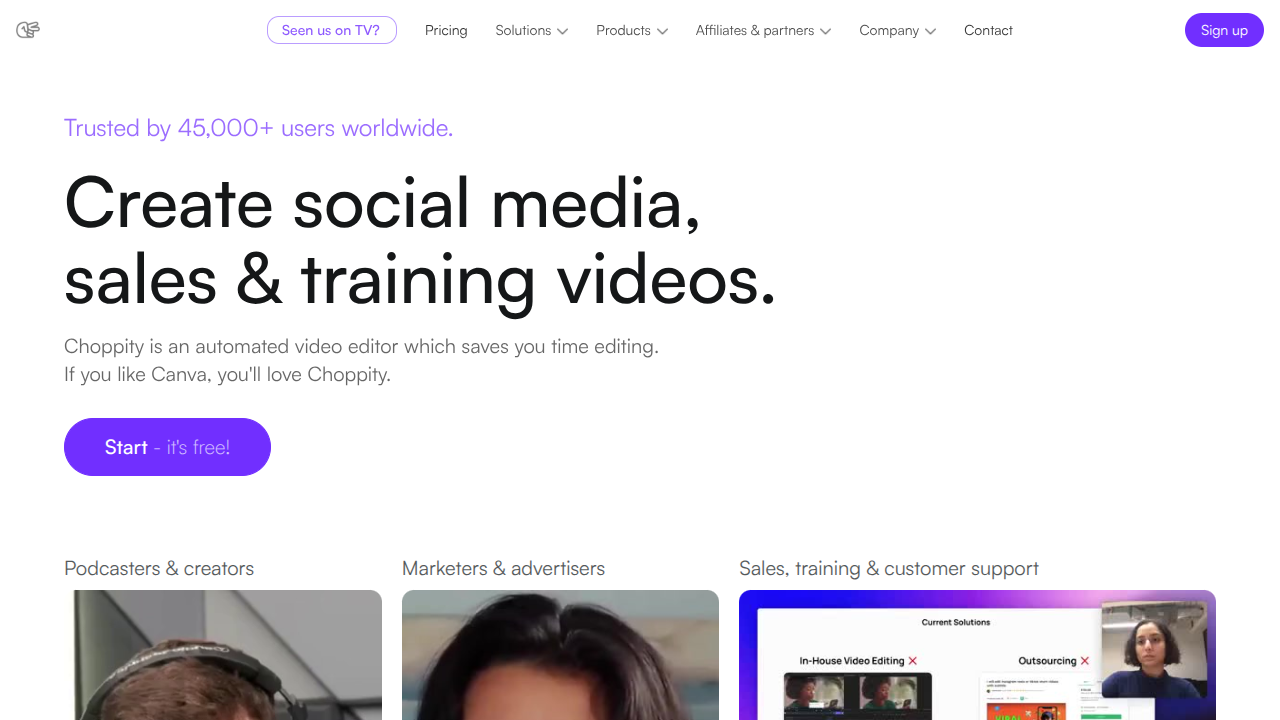Expand the Products menu
This screenshot has width=1280, height=720.
pyautogui.click(x=624, y=31)
